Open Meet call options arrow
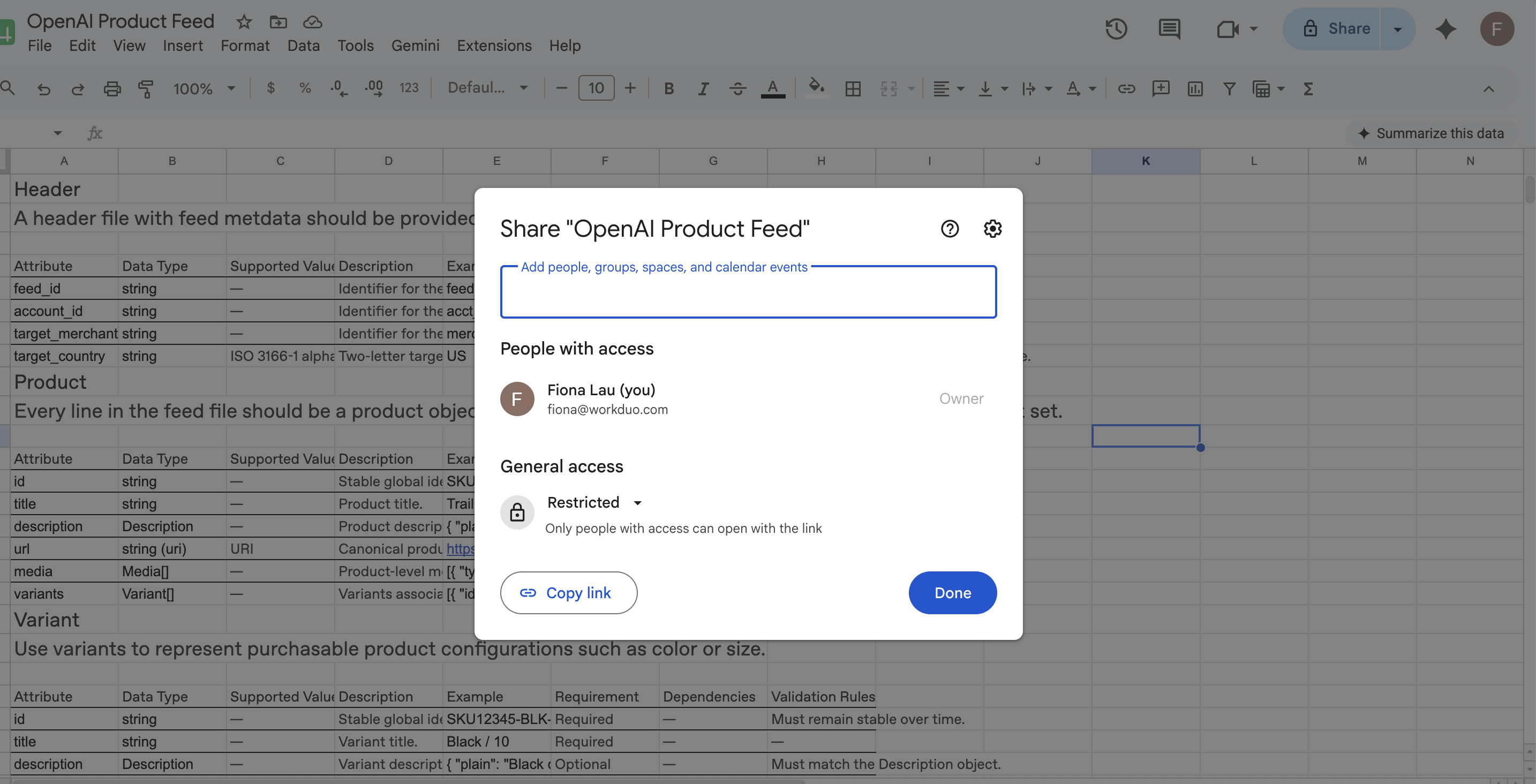 coord(1253,28)
